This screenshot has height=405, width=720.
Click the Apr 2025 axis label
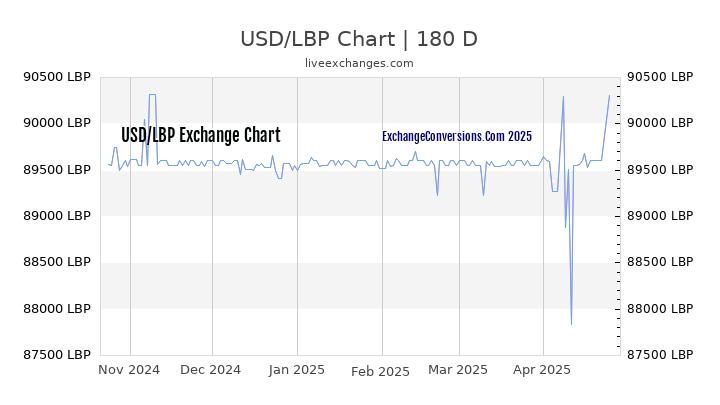click(542, 370)
